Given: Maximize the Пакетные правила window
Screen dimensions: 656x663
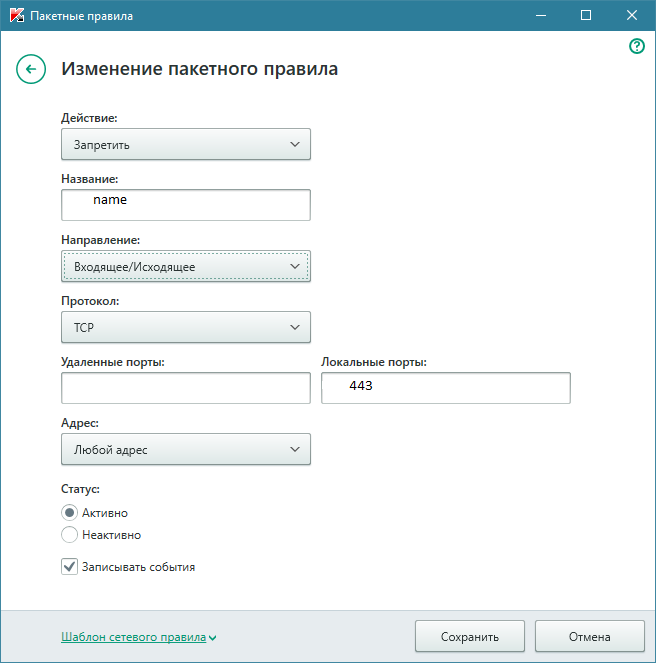Looking at the screenshot, I should pyautogui.click(x=586, y=16).
